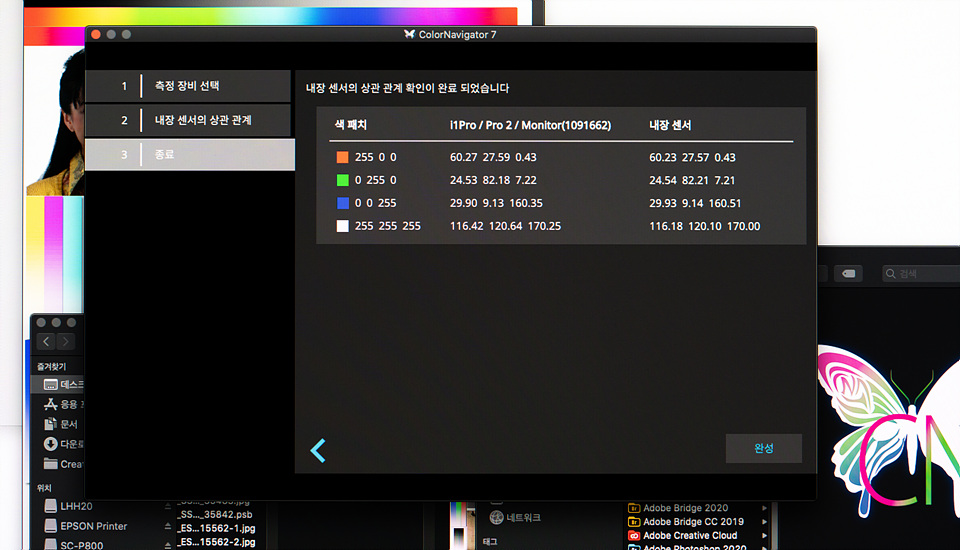Select Adobe Creative Cloud folder

point(683,535)
